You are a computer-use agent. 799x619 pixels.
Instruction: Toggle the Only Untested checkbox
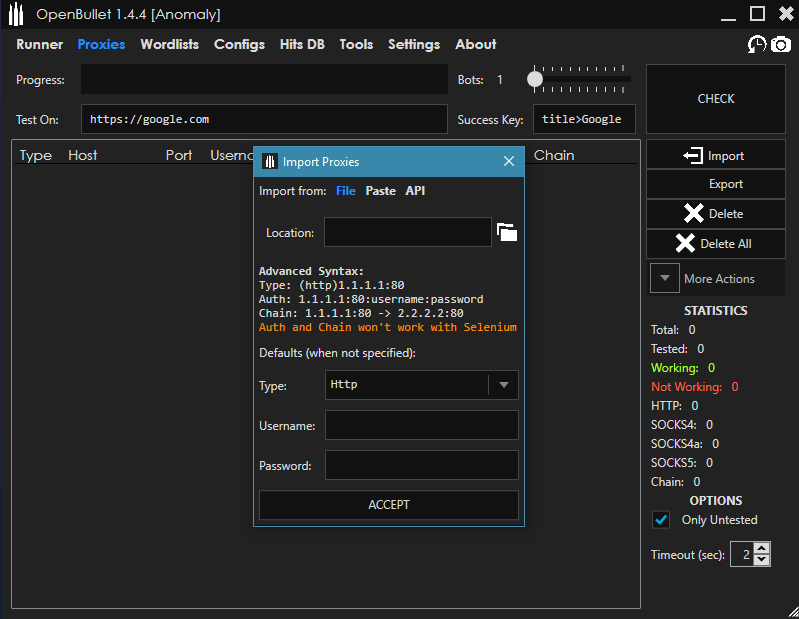point(661,520)
